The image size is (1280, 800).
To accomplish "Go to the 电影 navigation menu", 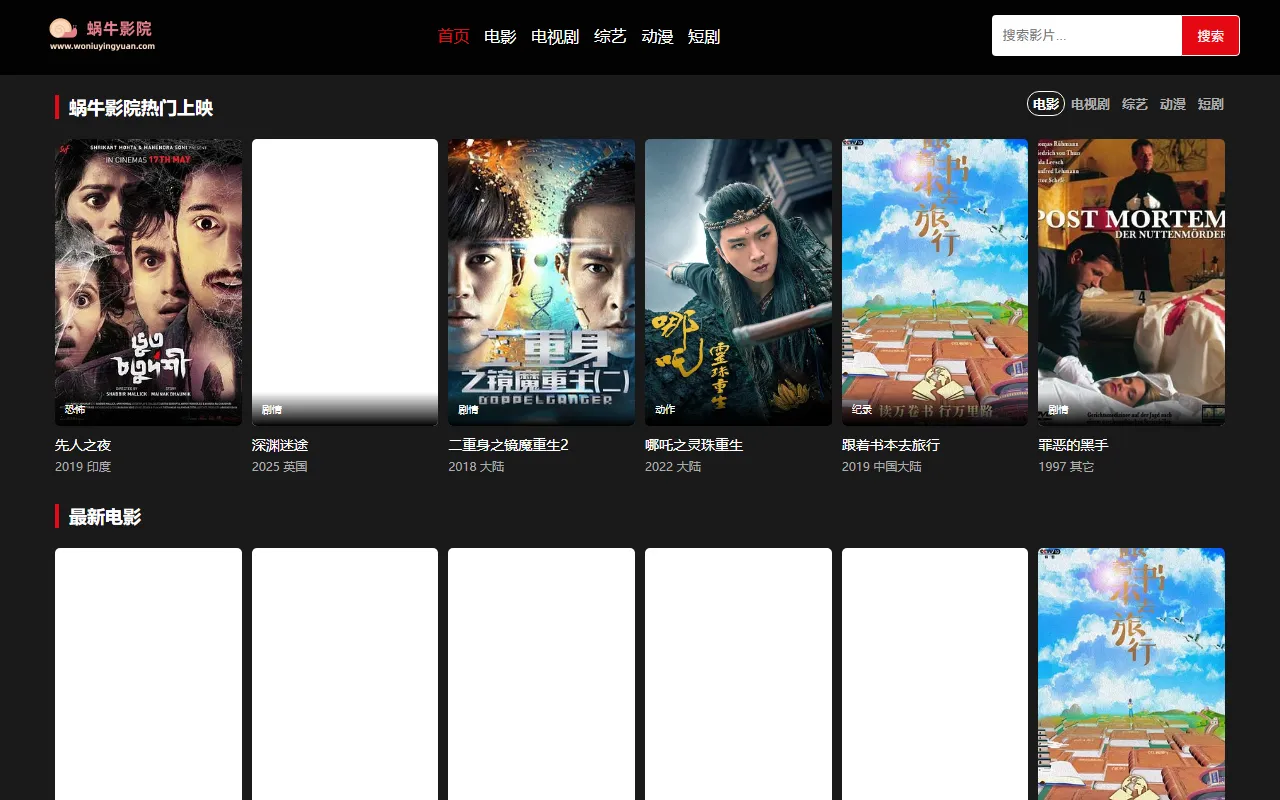I will (500, 37).
